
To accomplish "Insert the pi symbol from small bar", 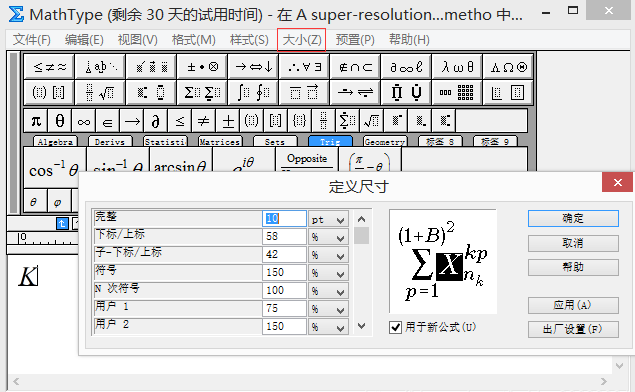I will click(x=36, y=121).
